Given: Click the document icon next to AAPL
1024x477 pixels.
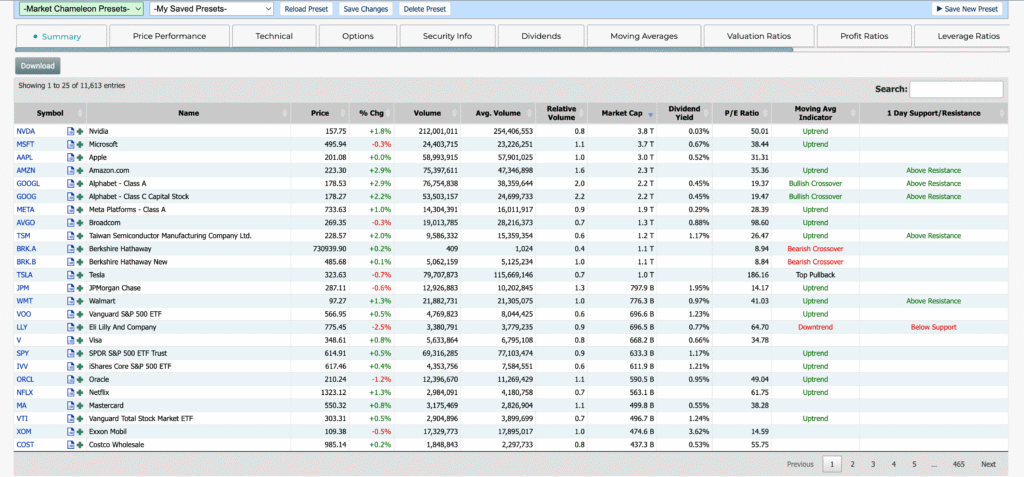Looking at the screenshot, I should coord(71,157).
